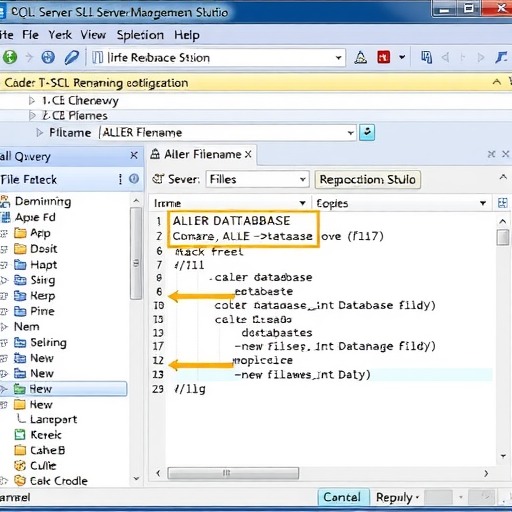Click the editor horizontal scrollbar thumb
The width and height of the screenshot is (512, 512).
[233, 473]
